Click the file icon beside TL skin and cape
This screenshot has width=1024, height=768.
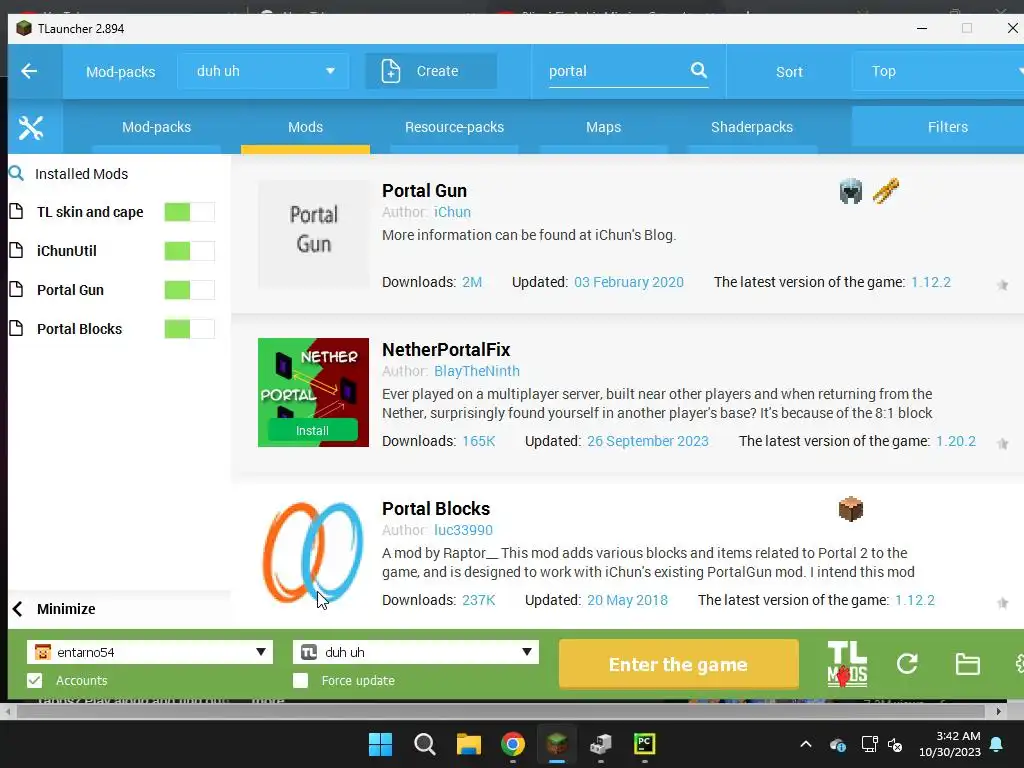pos(16,212)
